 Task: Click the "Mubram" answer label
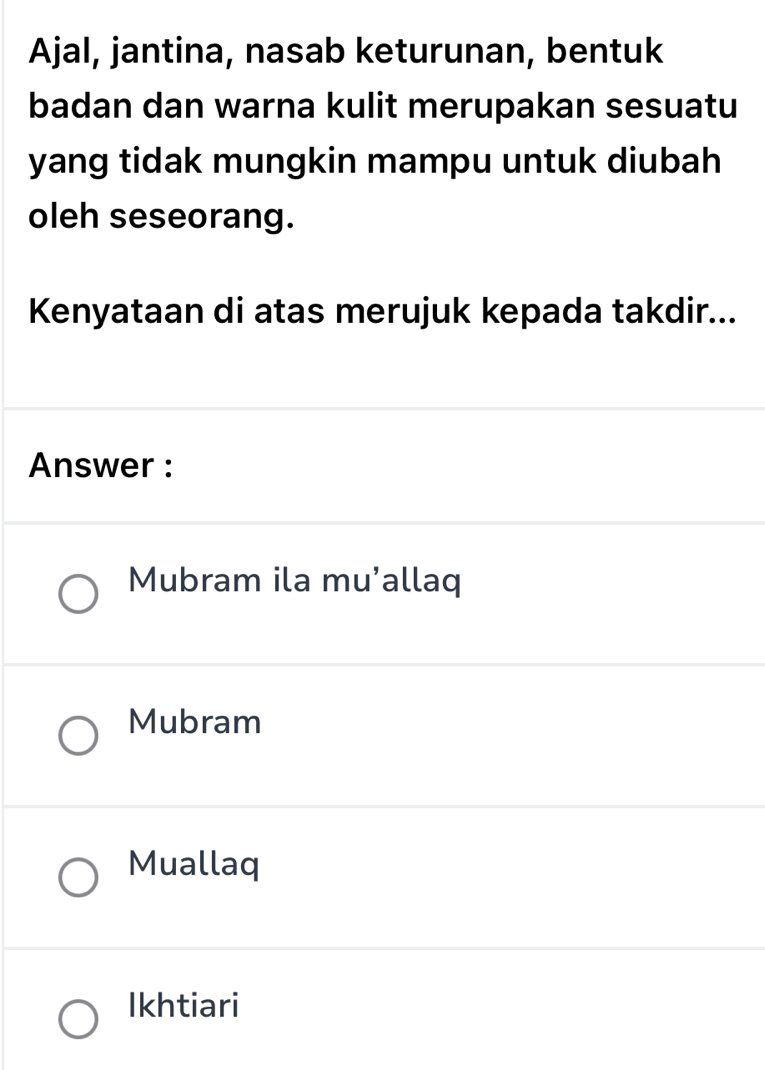(196, 722)
